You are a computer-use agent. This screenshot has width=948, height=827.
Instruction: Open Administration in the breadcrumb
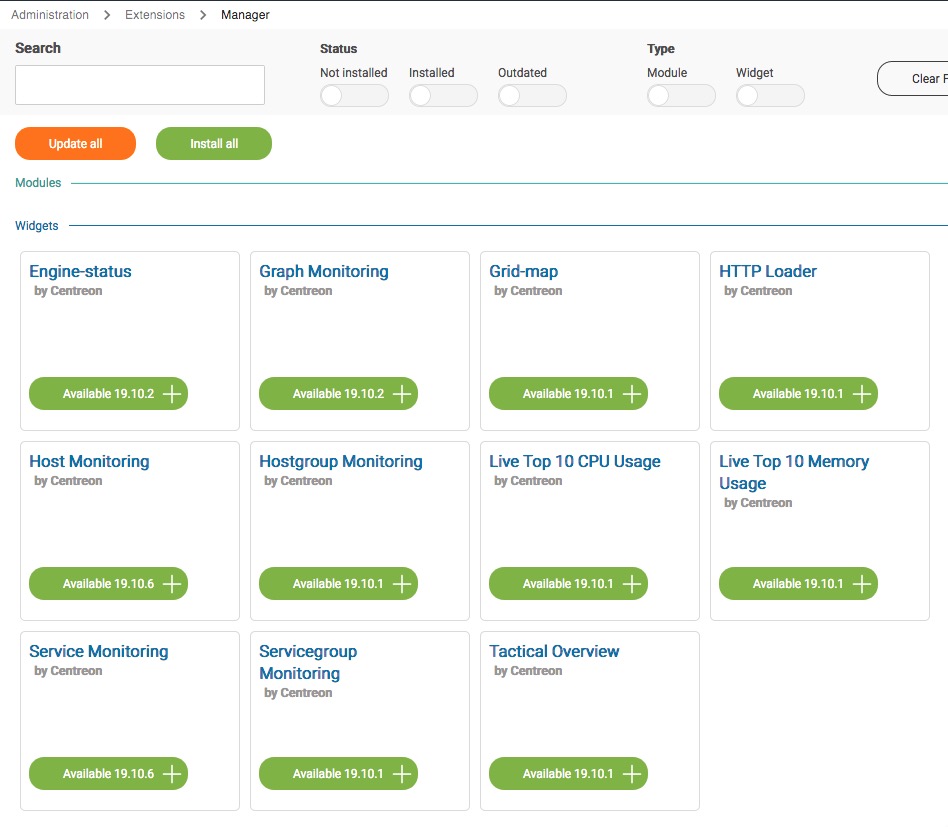50,15
